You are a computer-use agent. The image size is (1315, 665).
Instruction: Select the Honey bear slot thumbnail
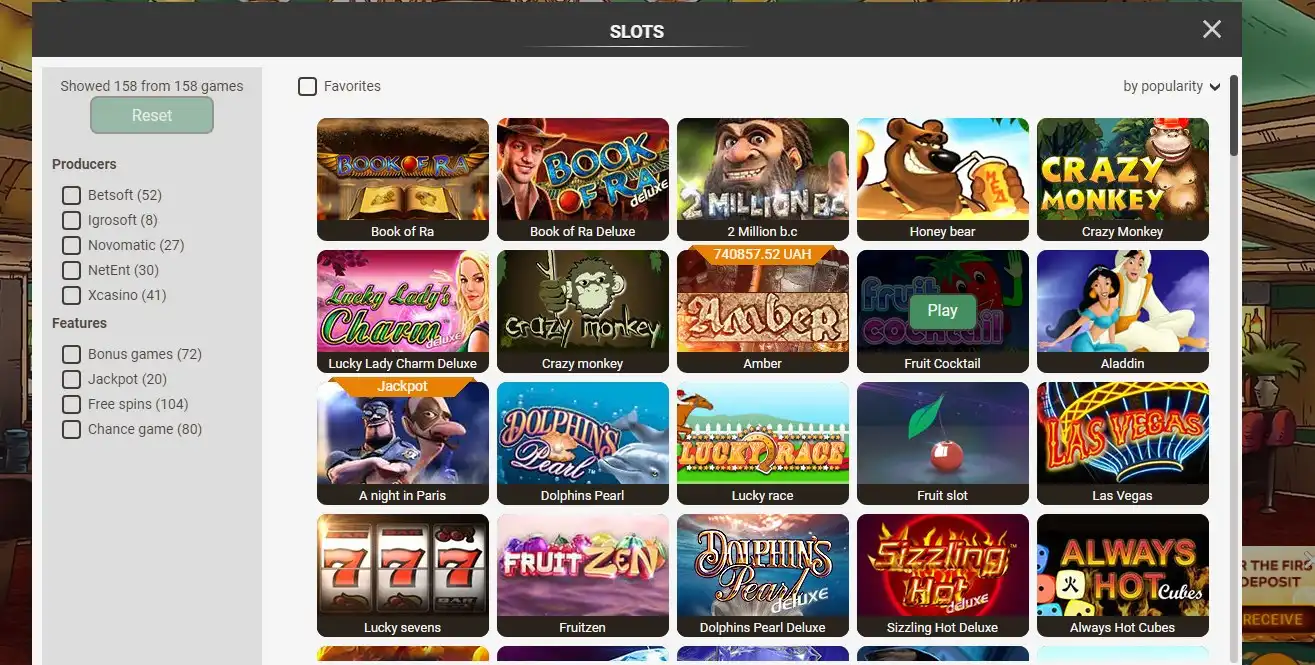click(942, 179)
